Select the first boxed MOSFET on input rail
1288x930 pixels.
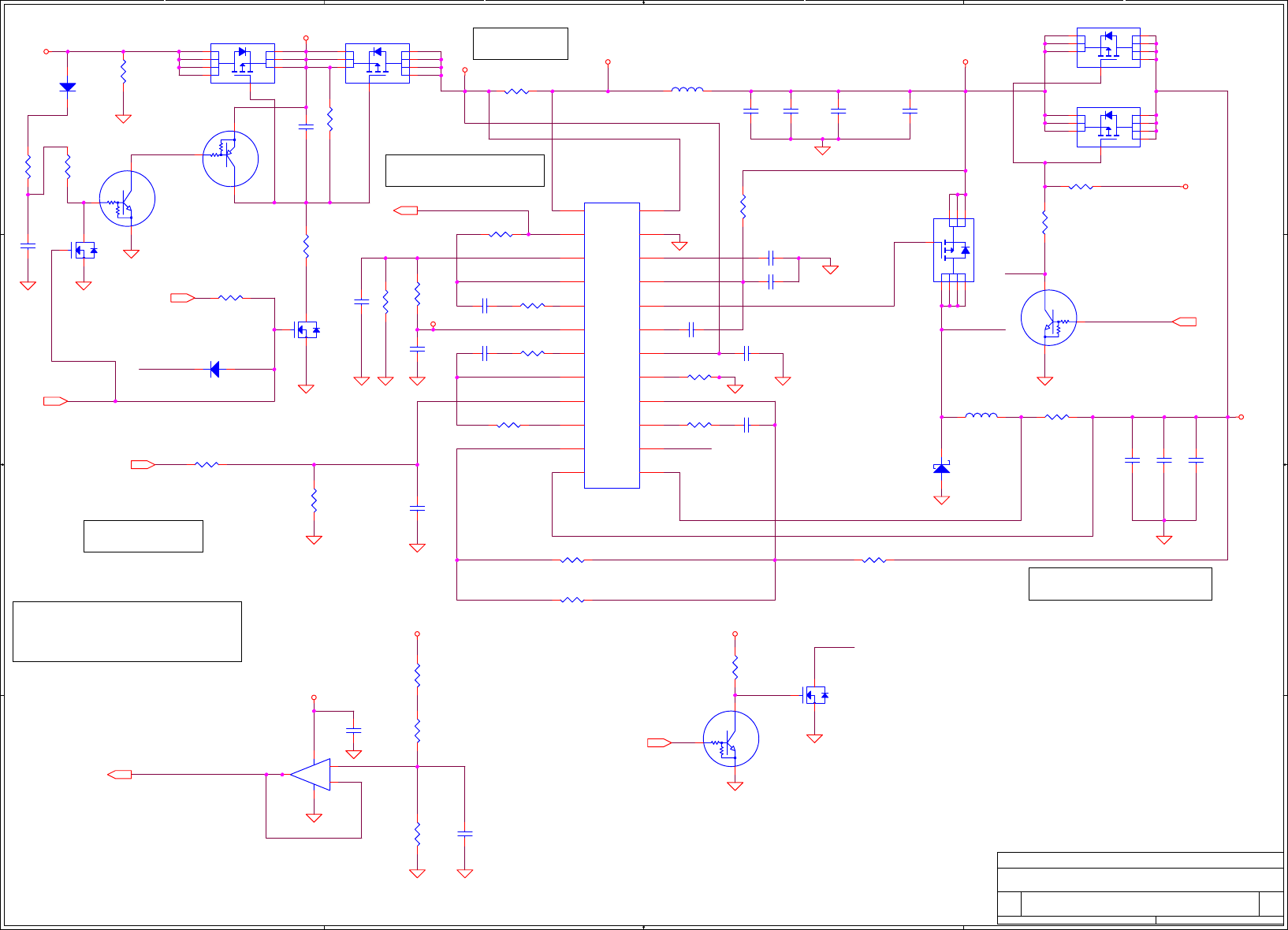pyautogui.click(x=243, y=63)
